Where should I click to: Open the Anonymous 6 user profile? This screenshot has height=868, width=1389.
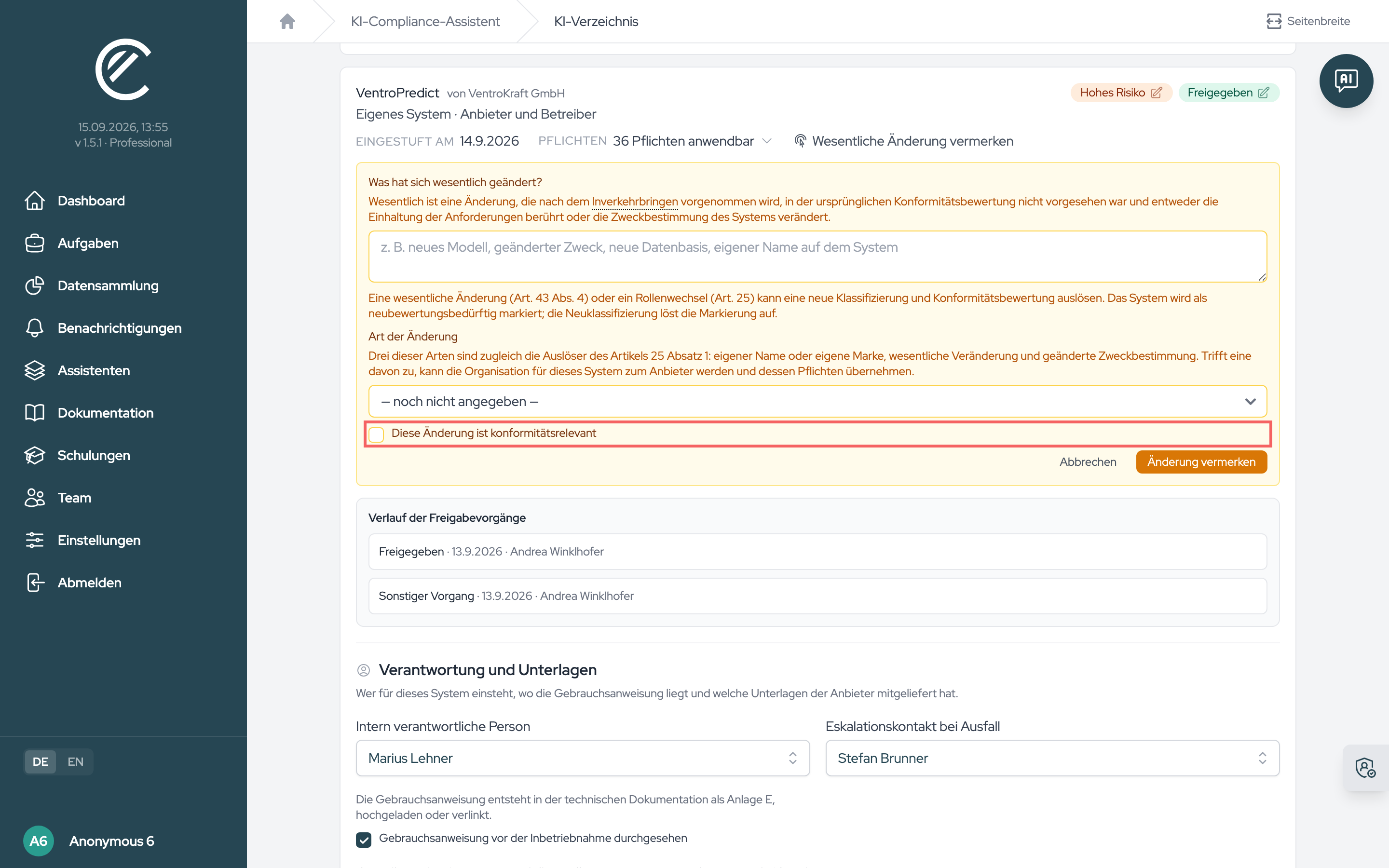[x=111, y=841]
